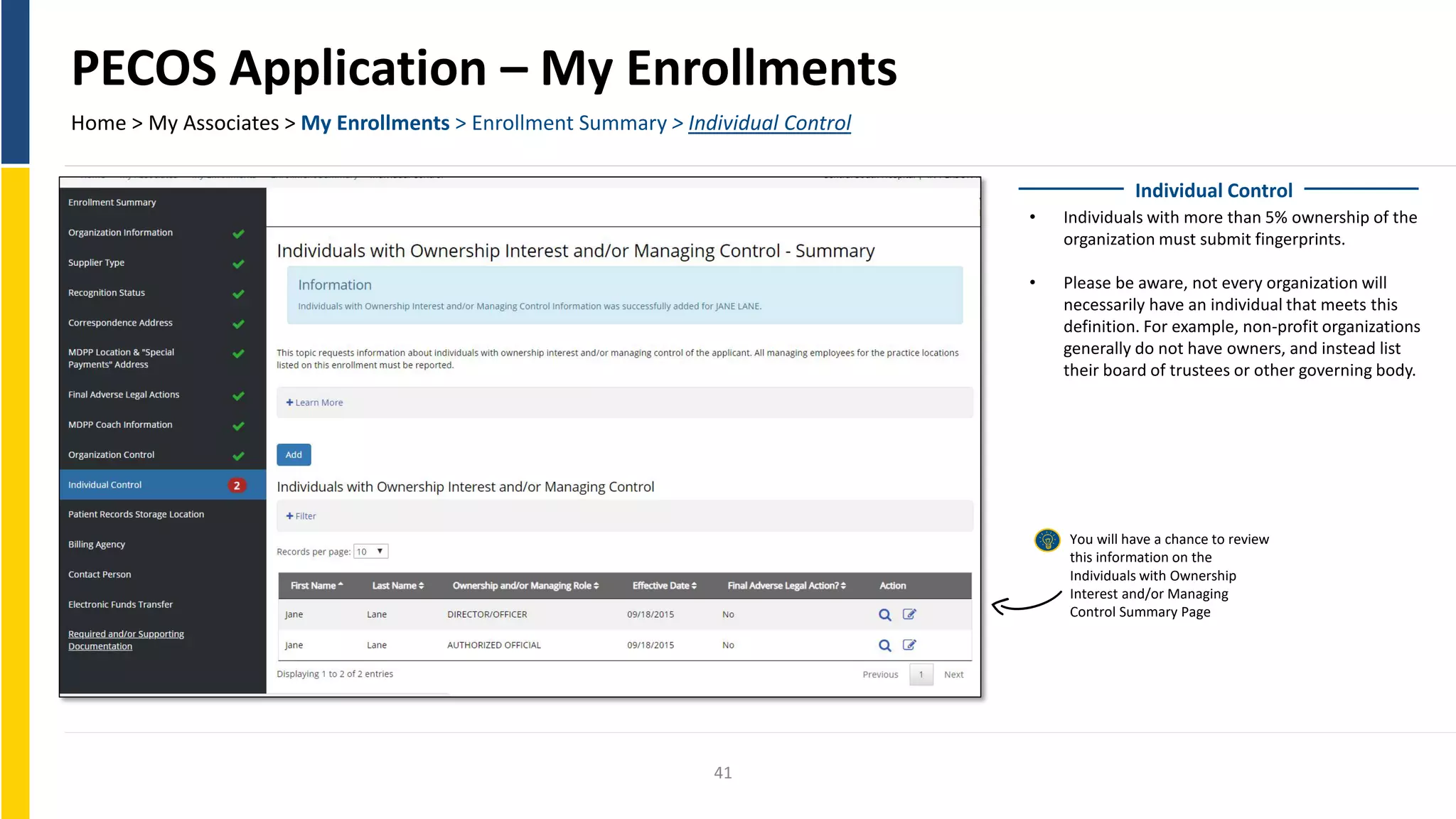This screenshot has width=1456, height=819.
Task: Sort table by Last Name
Action: click(398, 586)
